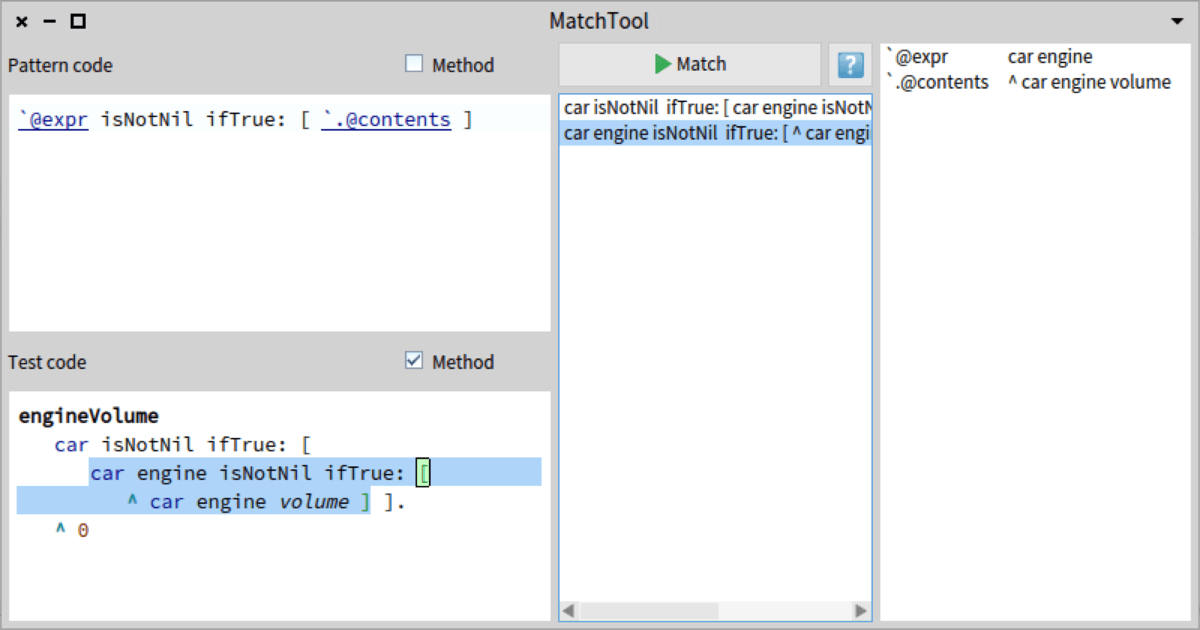
Task: Click the scrollbar left arrow in match list
Action: click(569, 610)
